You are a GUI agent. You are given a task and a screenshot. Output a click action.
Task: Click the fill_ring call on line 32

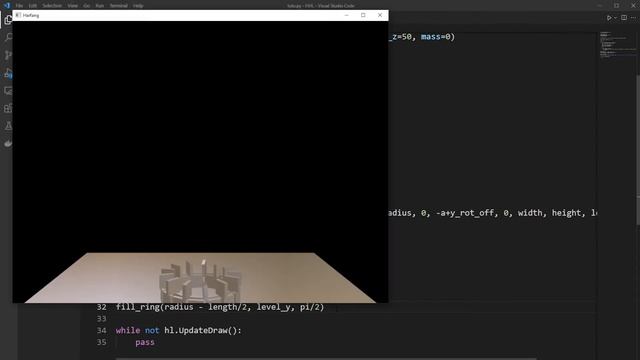[x=220, y=307]
